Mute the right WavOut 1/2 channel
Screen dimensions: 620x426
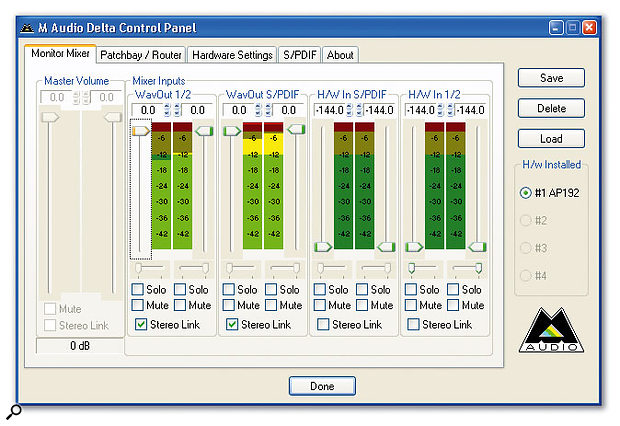coord(180,305)
